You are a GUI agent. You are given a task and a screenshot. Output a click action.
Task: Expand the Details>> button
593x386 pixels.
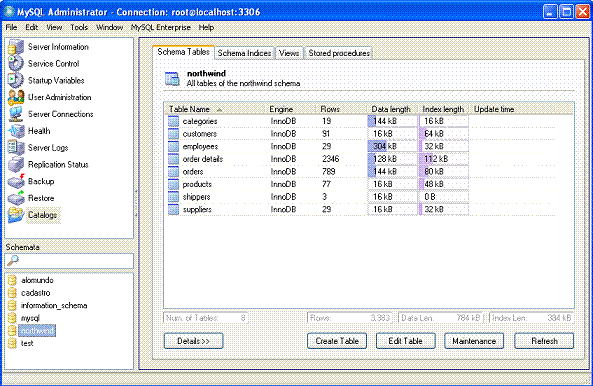(x=193, y=341)
